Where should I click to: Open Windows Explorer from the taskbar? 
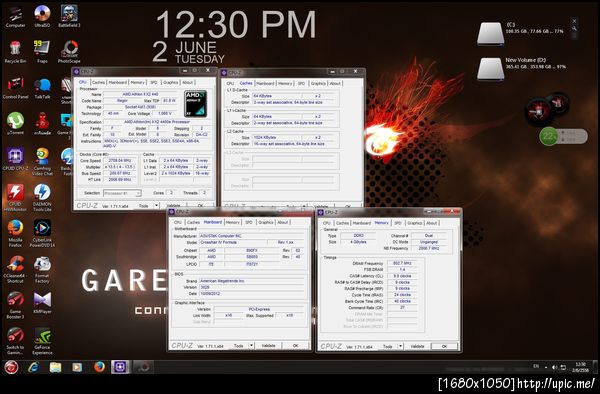pos(55,367)
